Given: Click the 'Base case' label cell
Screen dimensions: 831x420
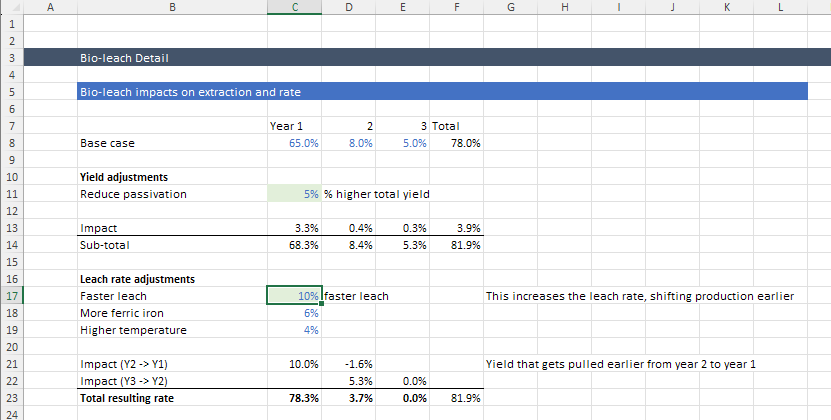Looking at the screenshot, I should 172,143.
